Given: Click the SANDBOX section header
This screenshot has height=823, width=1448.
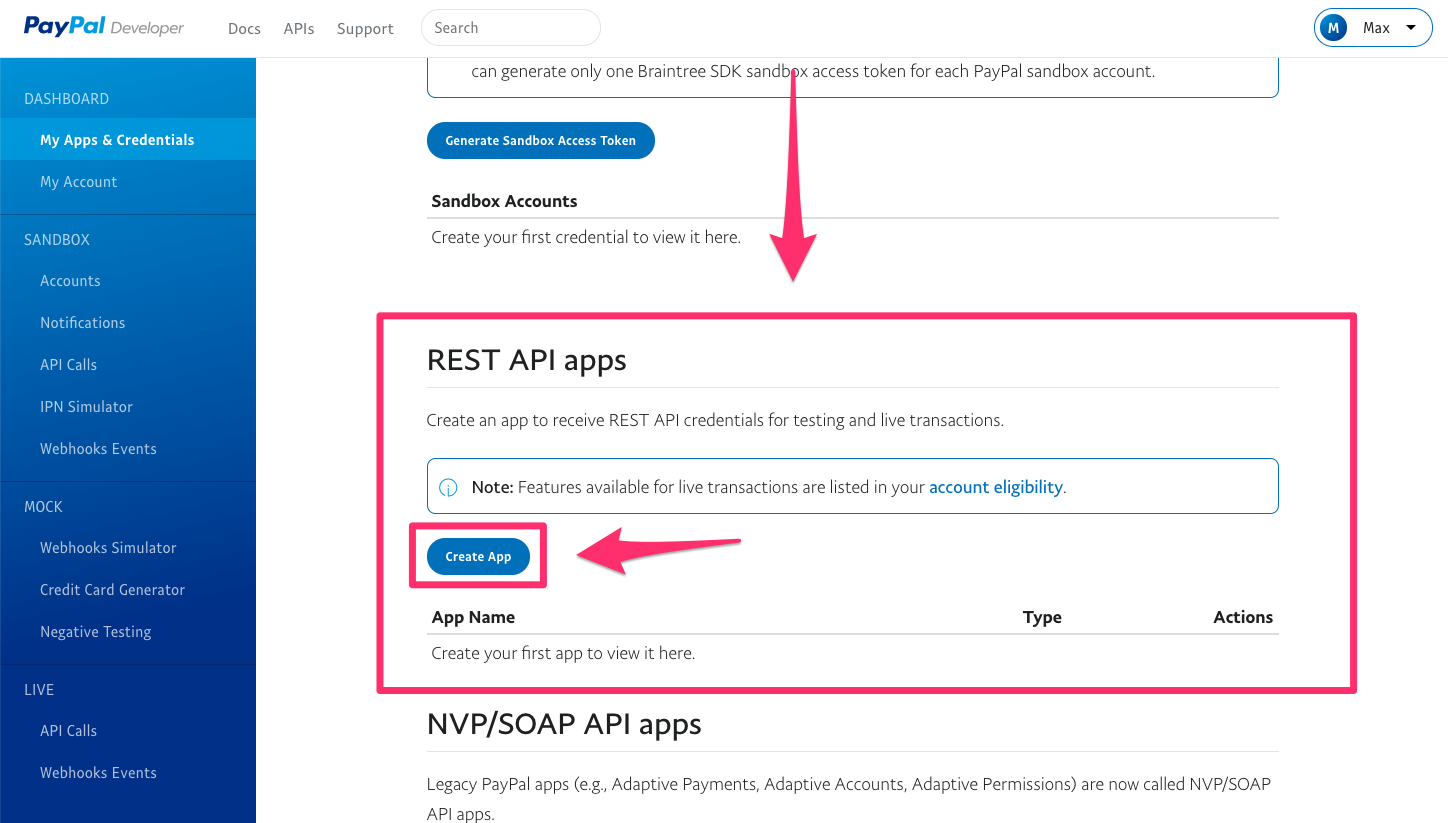Looking at the screenshot, I should click(x=57, y=240).
